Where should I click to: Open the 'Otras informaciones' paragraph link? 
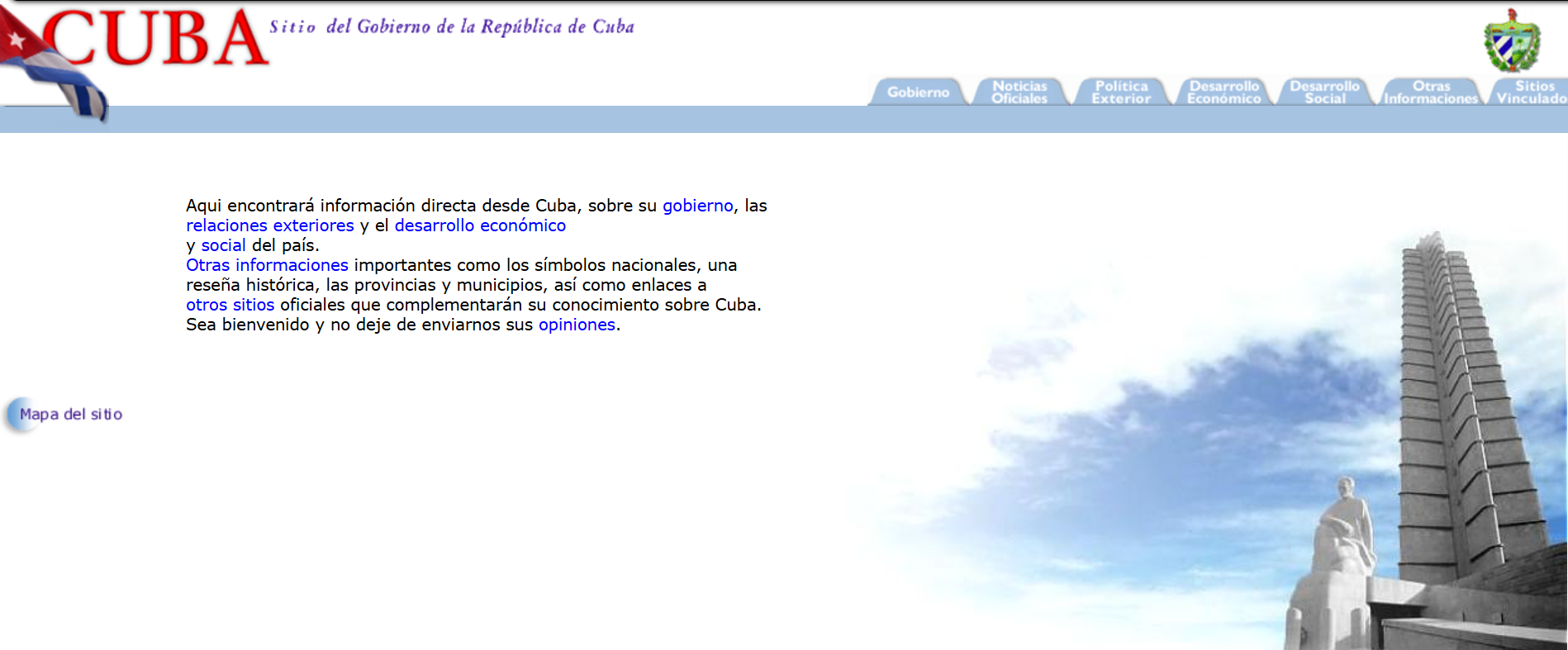pyautogui.click(x=267, y=265)
